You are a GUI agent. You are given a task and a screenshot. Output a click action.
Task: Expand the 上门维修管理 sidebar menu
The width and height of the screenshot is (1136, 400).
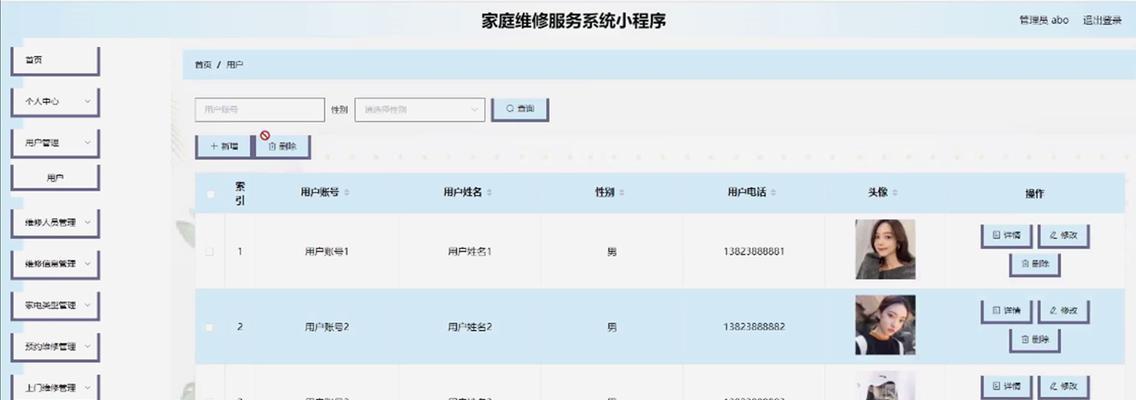(55, 388)
